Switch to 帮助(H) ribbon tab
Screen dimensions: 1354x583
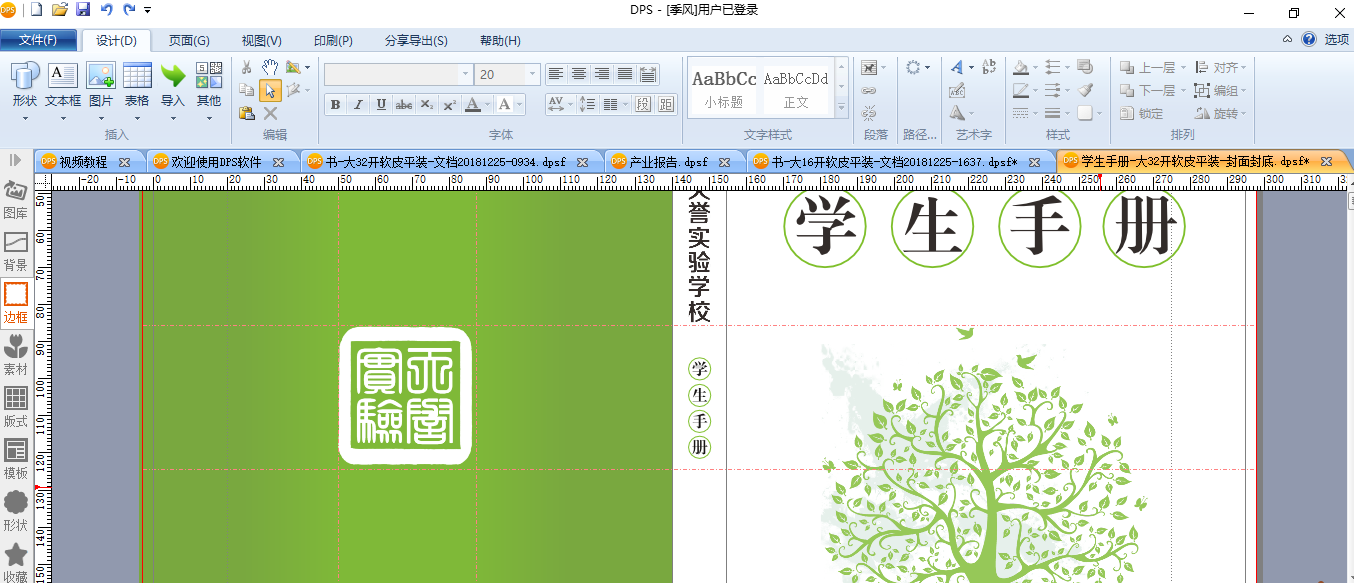500,41
